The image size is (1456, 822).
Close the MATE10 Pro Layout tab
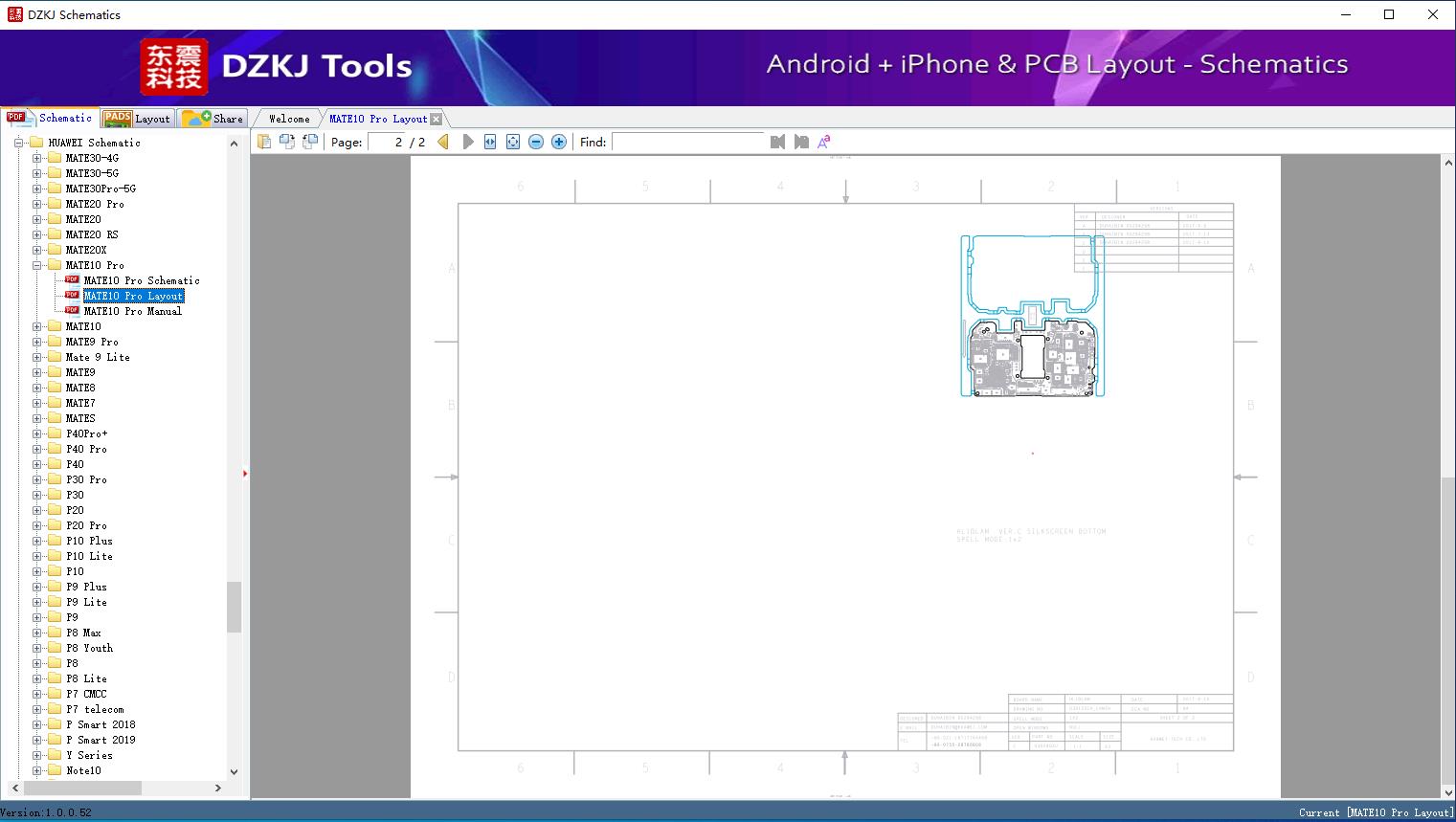[x=437, y=119]
